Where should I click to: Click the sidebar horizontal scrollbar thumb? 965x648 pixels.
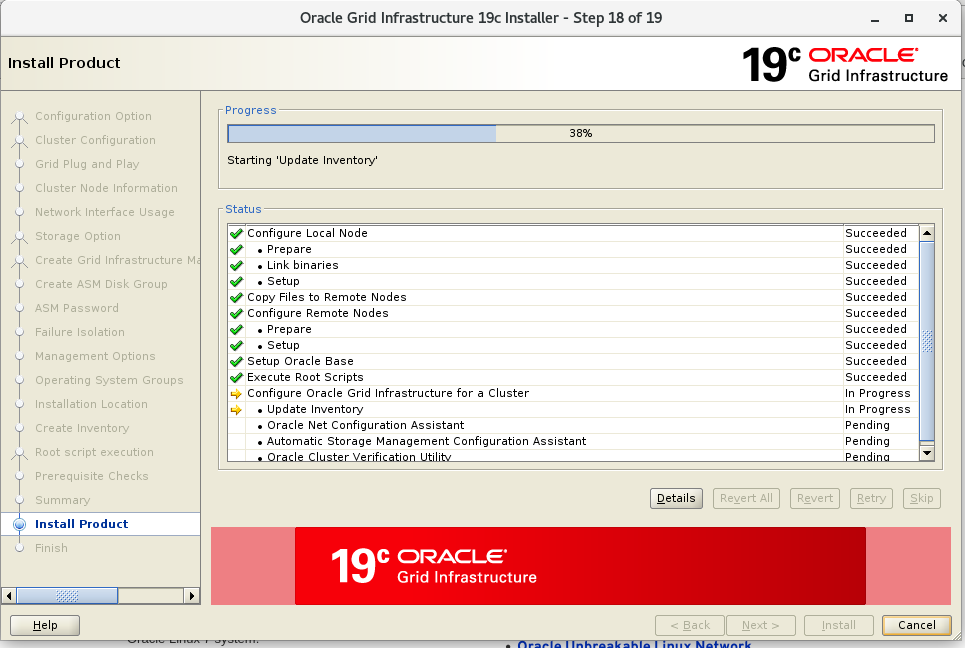click(x=67, y=596)
